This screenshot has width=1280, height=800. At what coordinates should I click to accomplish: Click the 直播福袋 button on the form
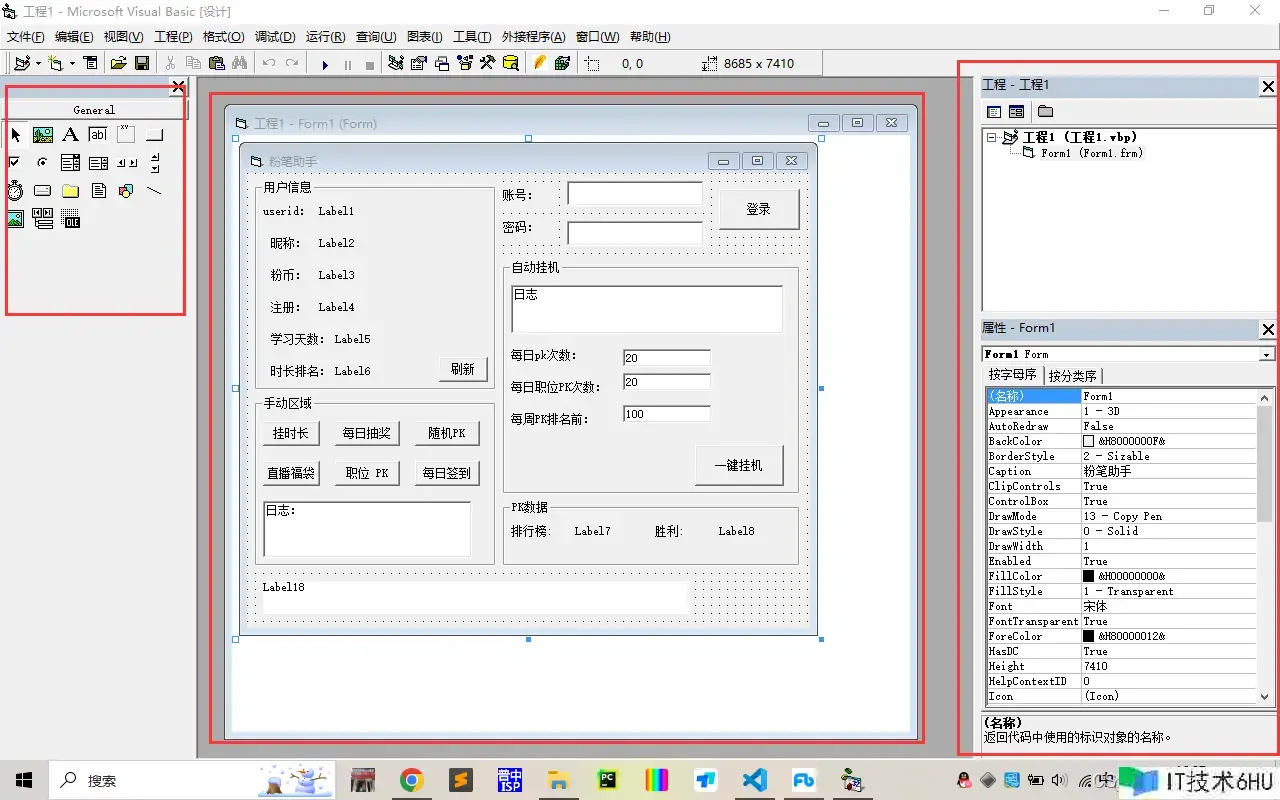click(291, 473)
